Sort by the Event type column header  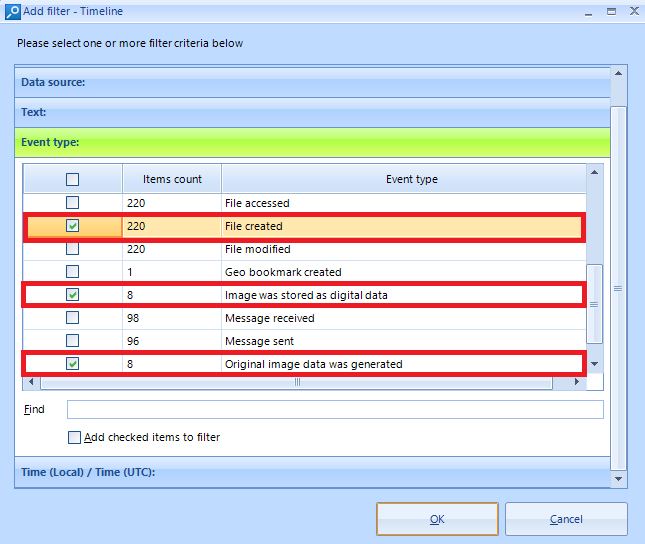[x=404, y=179]
